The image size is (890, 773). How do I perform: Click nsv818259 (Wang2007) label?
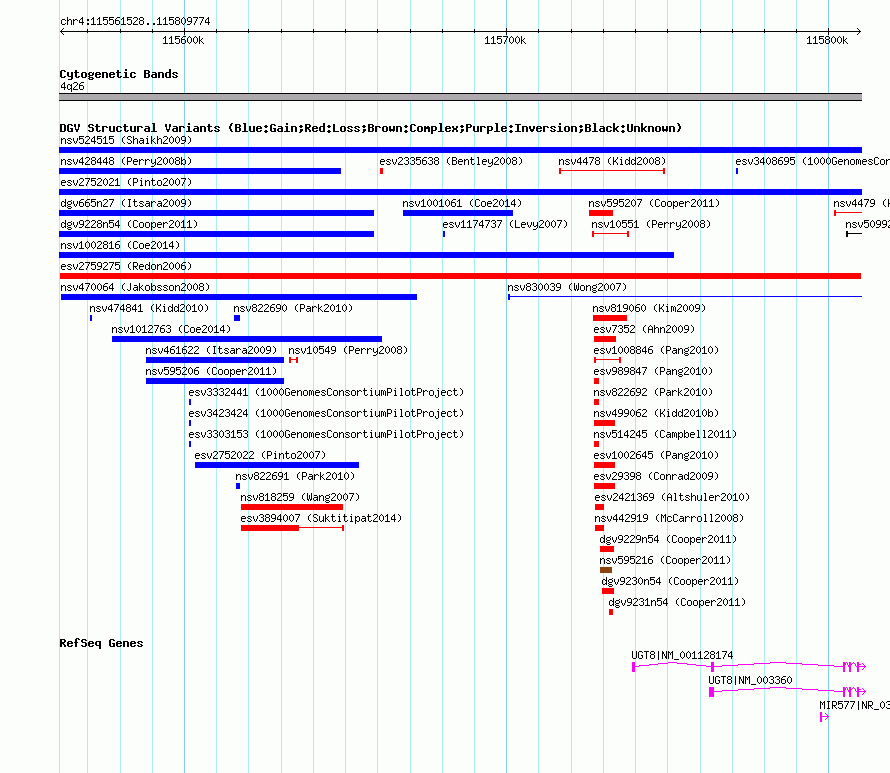(300, 497)
